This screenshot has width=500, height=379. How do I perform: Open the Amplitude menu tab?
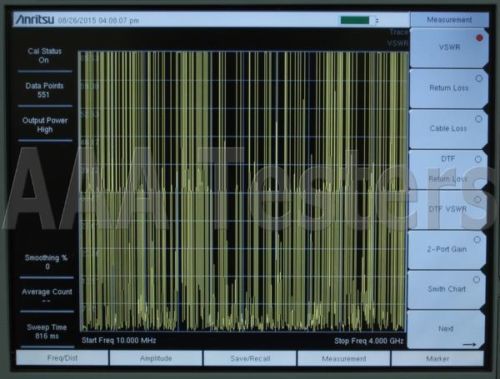point(156,359)
